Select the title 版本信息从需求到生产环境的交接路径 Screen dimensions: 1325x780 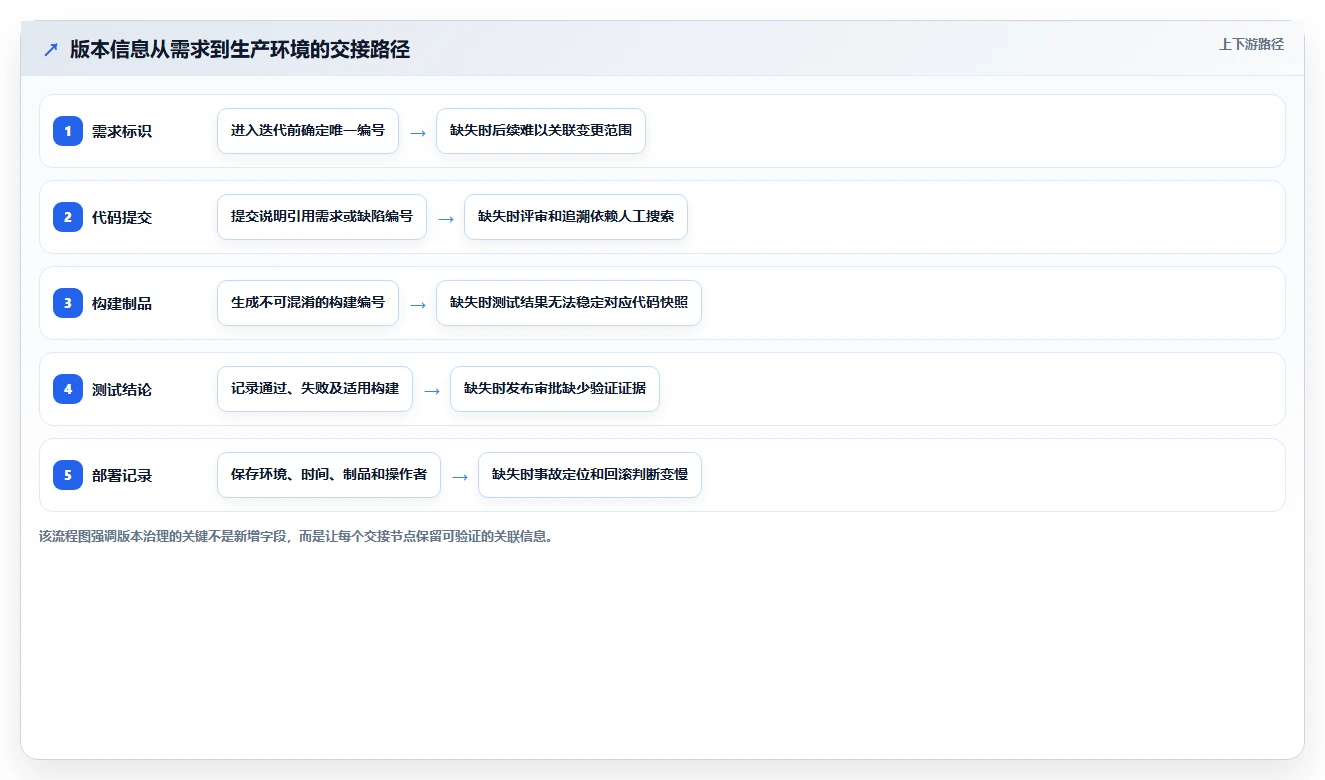pyautogui.click(x=240, y=49)
